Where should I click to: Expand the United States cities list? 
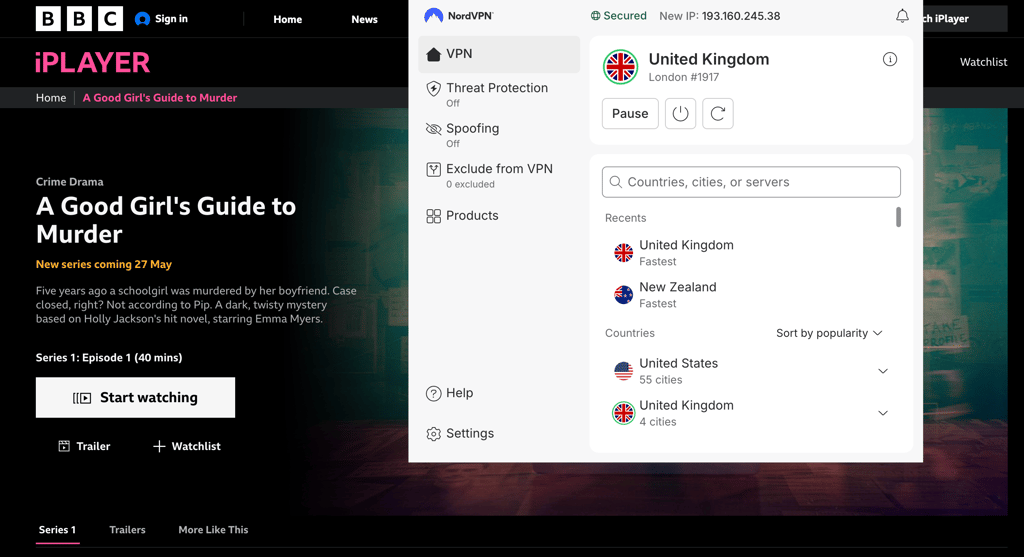[x=882, y=371]
